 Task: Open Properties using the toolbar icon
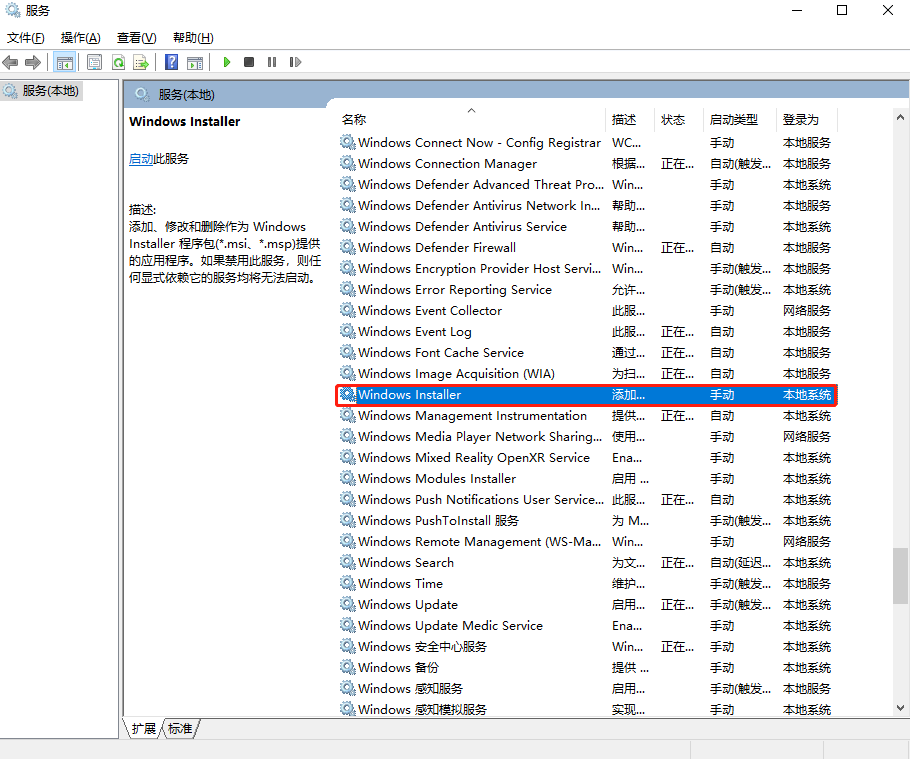[93, 62]
